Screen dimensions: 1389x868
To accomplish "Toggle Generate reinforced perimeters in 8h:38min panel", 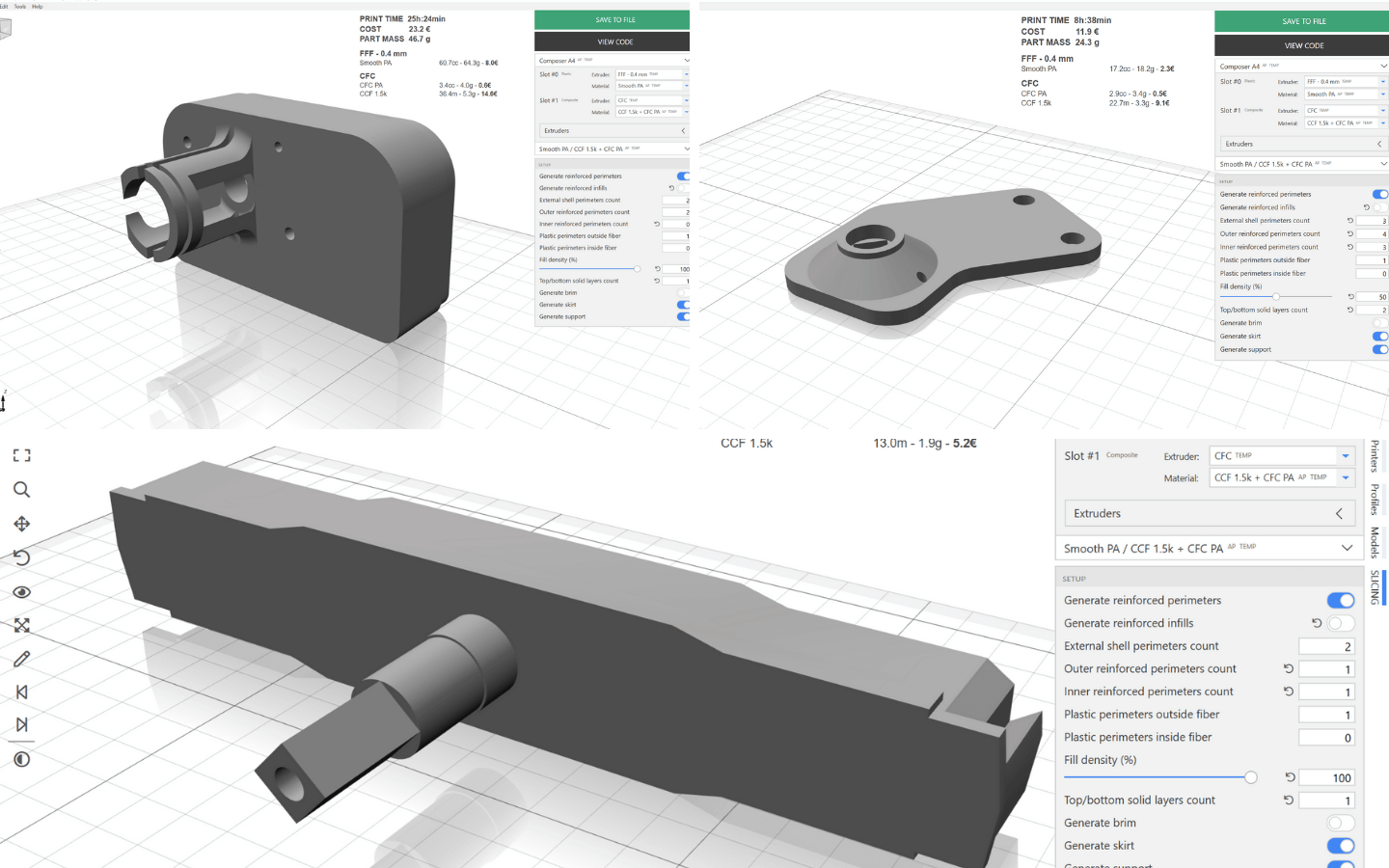I will [1380, 194].
